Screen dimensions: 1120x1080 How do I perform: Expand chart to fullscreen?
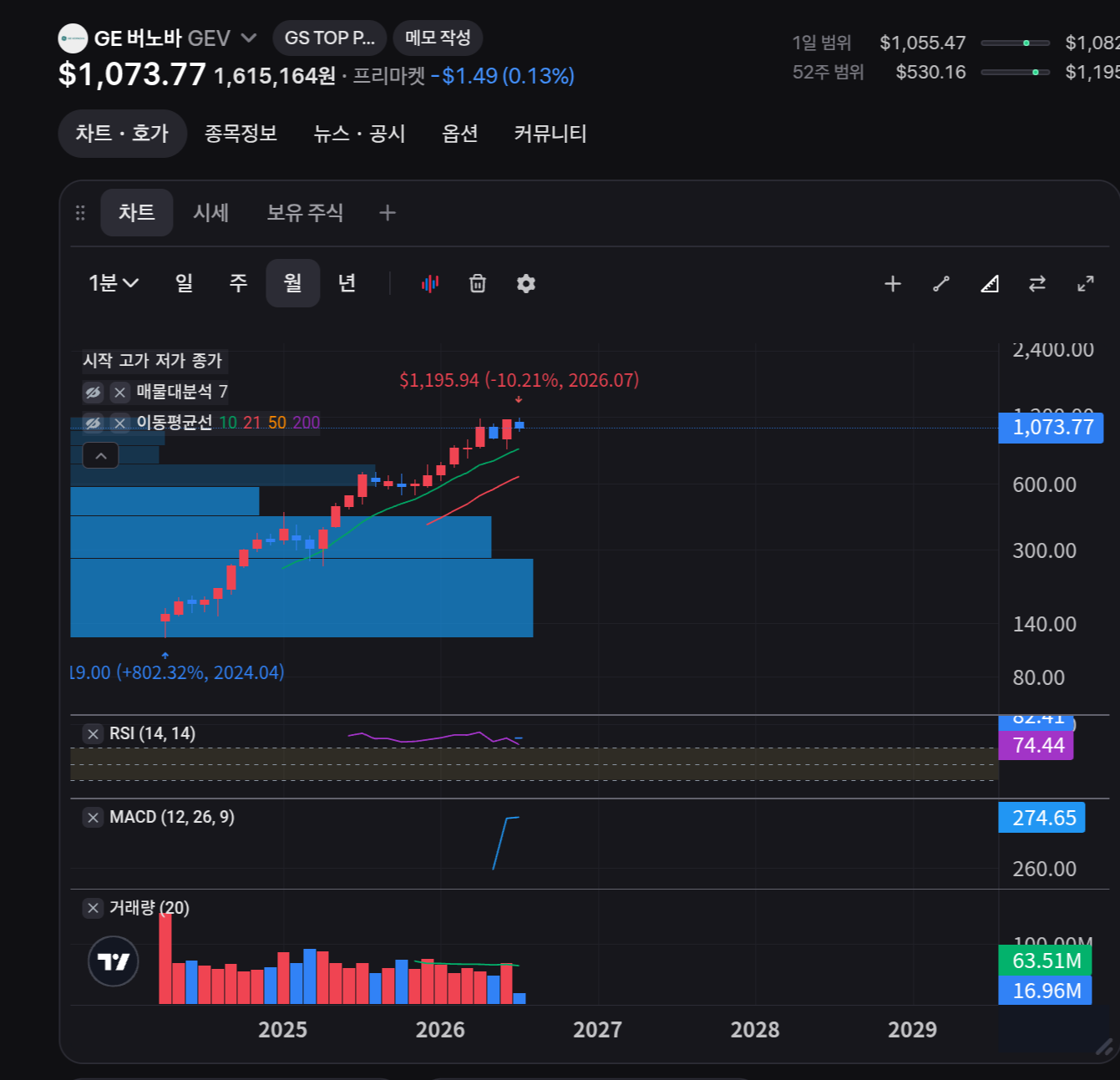1086,284
